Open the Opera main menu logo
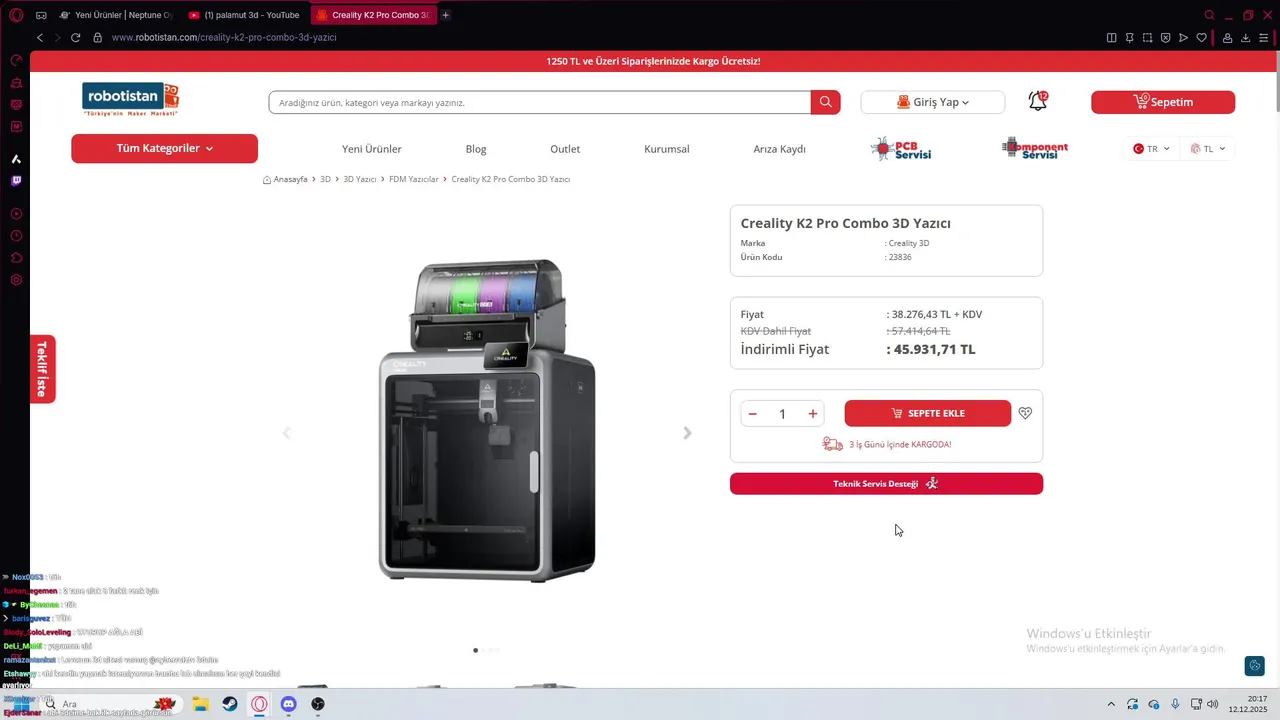 pyautogui.click(x=16, y=15)
